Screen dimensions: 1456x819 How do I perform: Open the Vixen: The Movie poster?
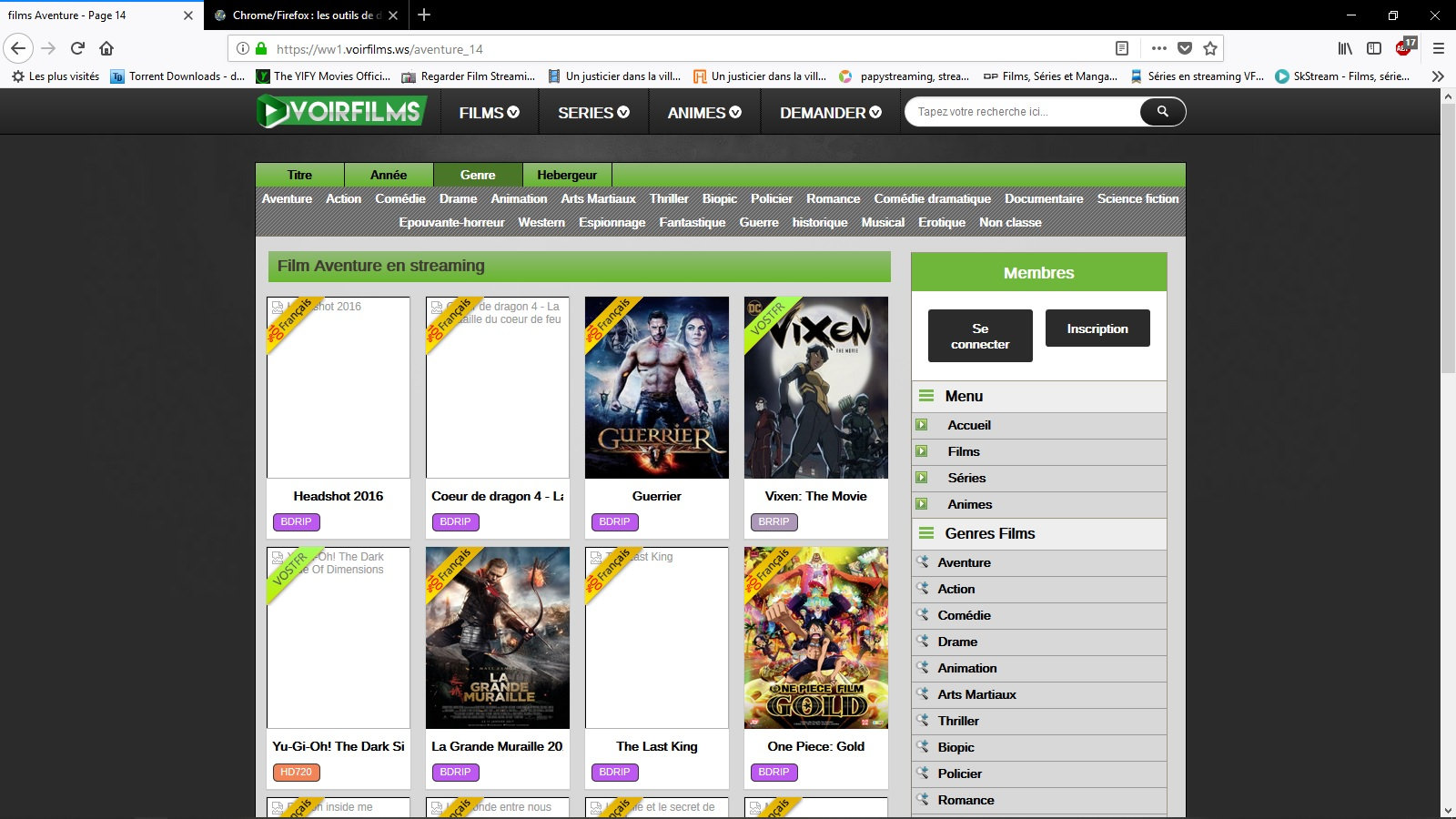click(816, 388)
